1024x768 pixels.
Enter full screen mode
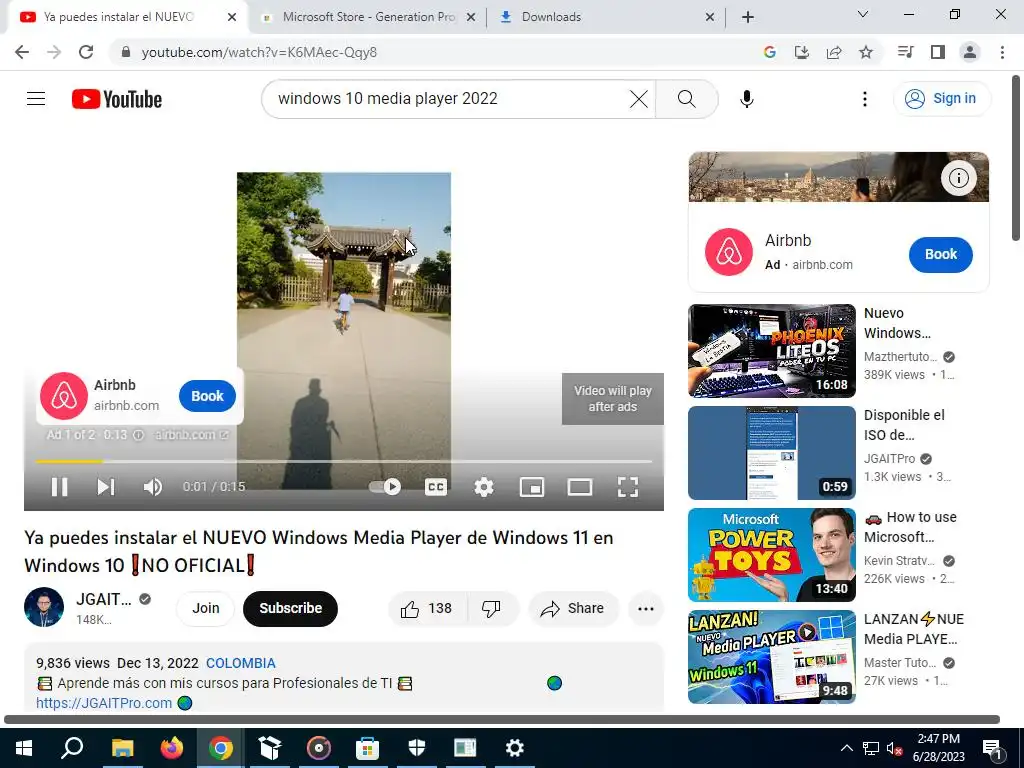pyautogui.click(x=628, y=487)
